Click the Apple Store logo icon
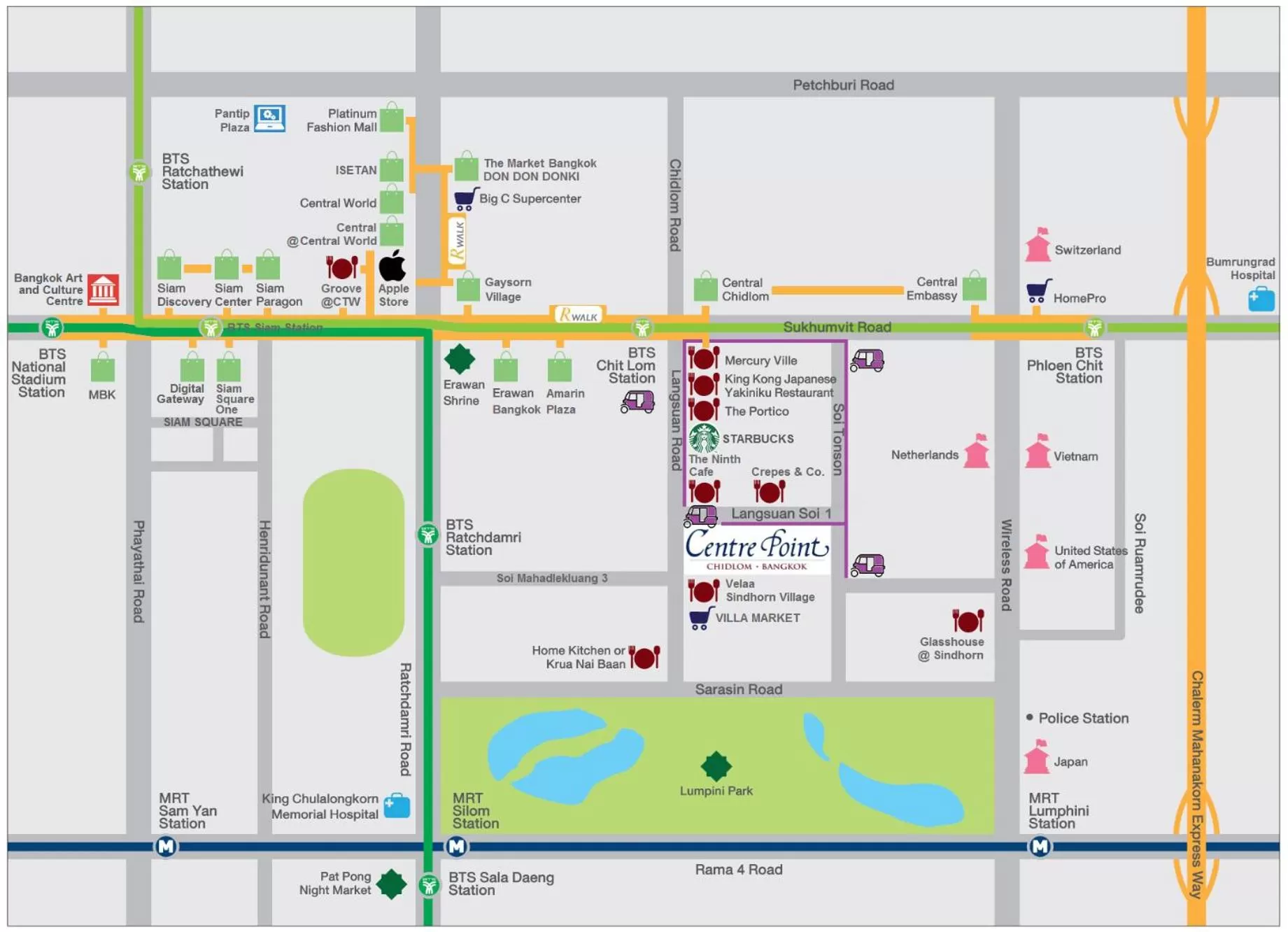The image size is (1288, 932). tap(392, 266)
